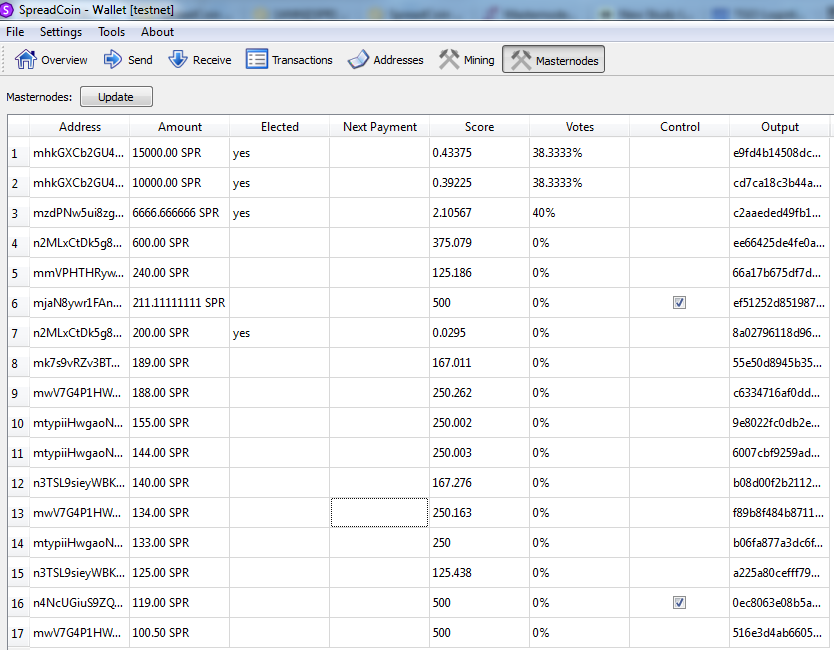Click score value 167.276
Image resolution: width=834 pixels, height=650 pixels.
[x=479, y=483]
